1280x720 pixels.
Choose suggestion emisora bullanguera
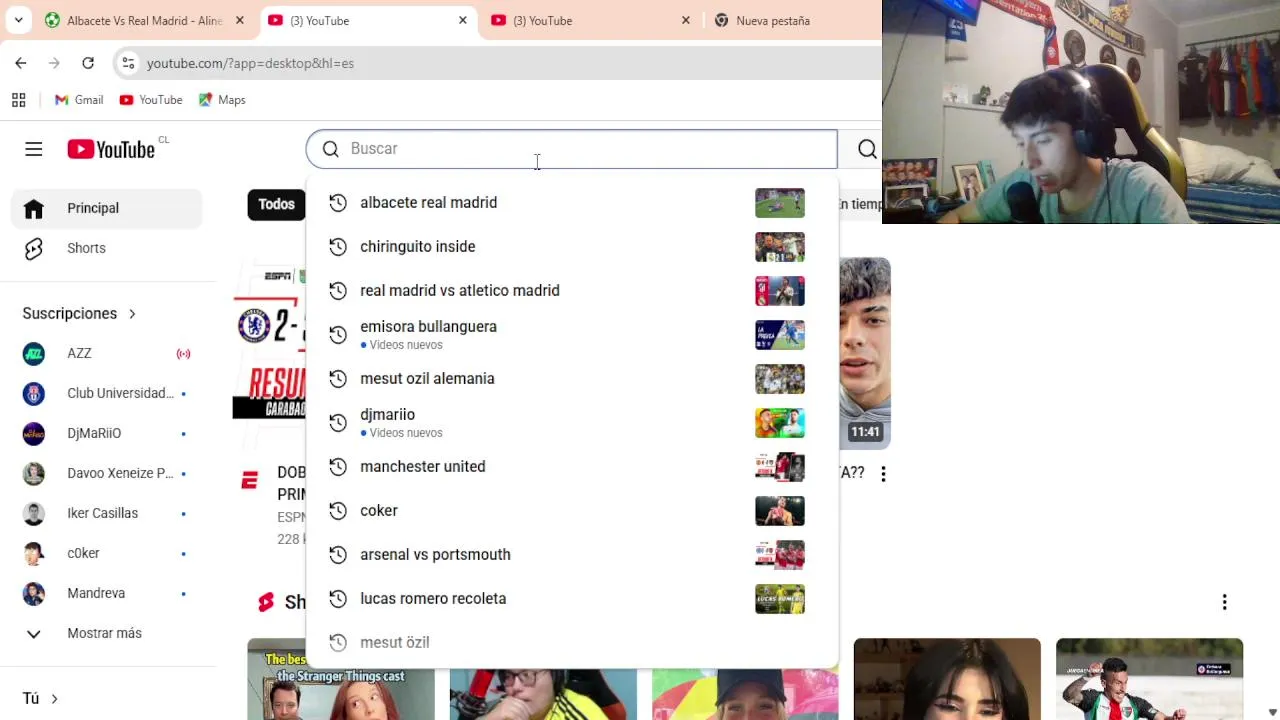pyautogui.click(x=571, y=334)
